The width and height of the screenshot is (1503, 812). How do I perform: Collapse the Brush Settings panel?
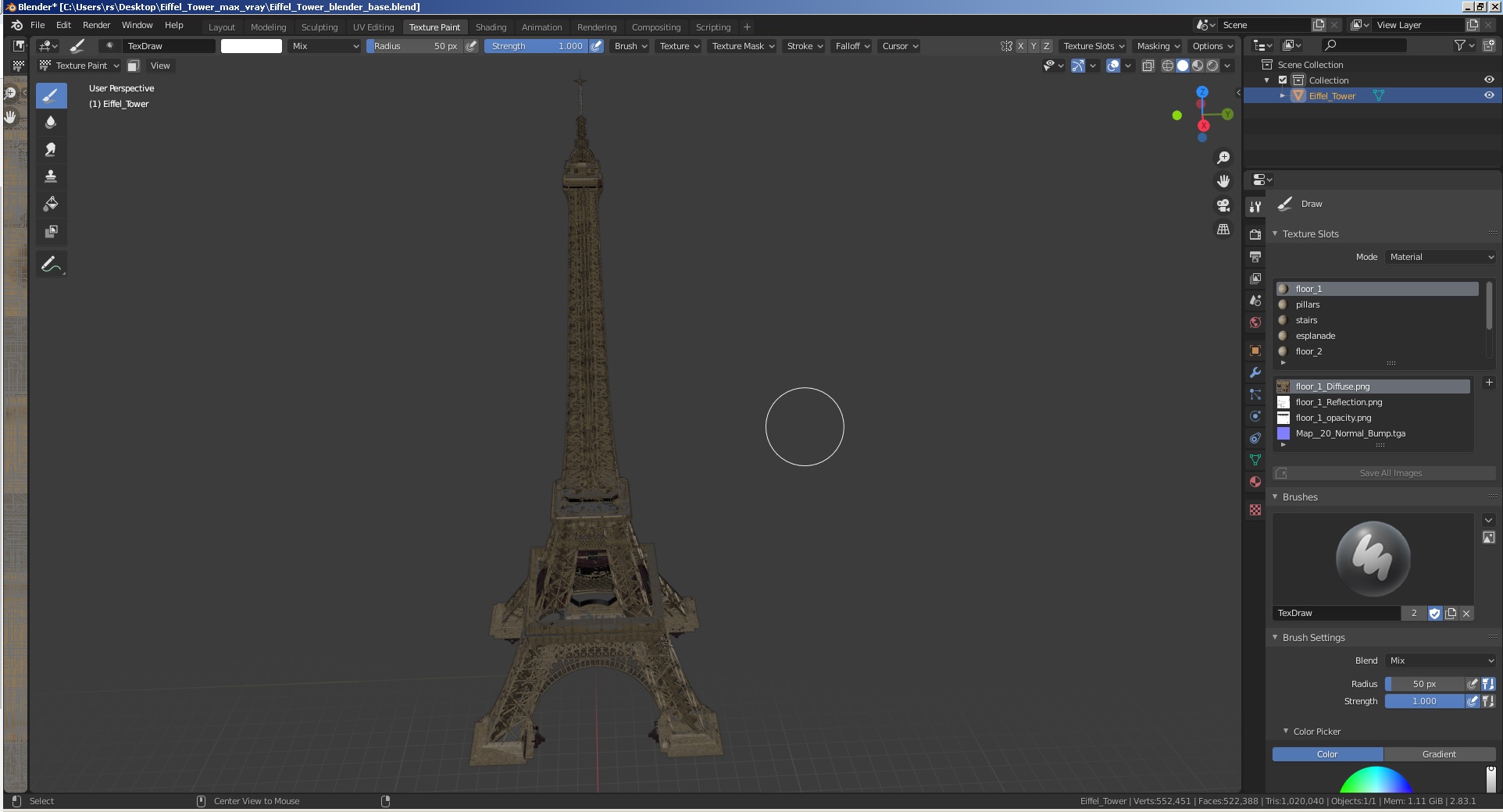(x=1313, y=638)
